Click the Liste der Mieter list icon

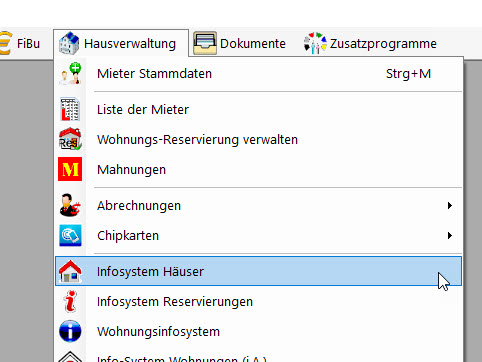coord(70,109)
